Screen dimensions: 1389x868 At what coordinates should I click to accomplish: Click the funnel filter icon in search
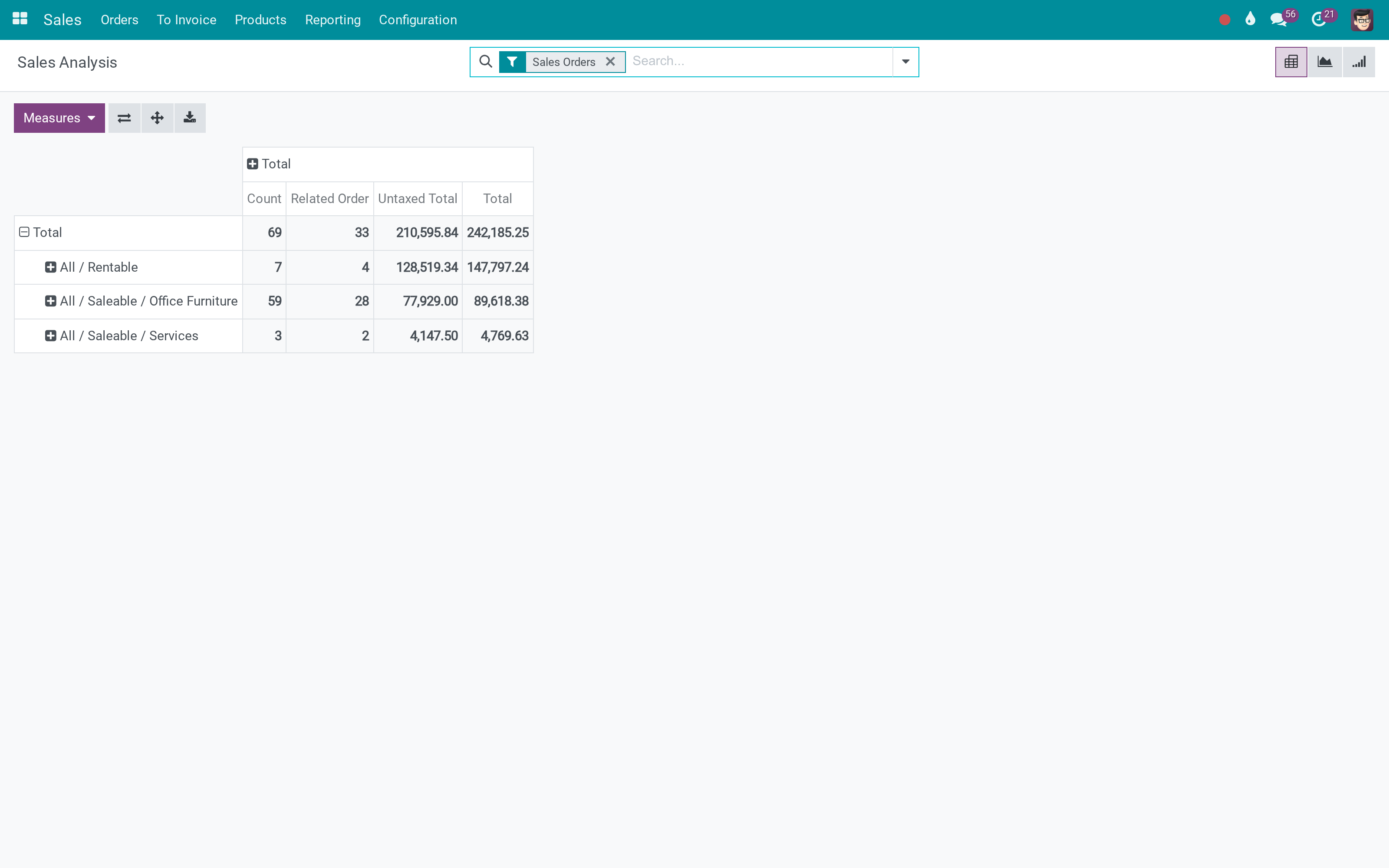pyautogui.click(x=512, y=62)
